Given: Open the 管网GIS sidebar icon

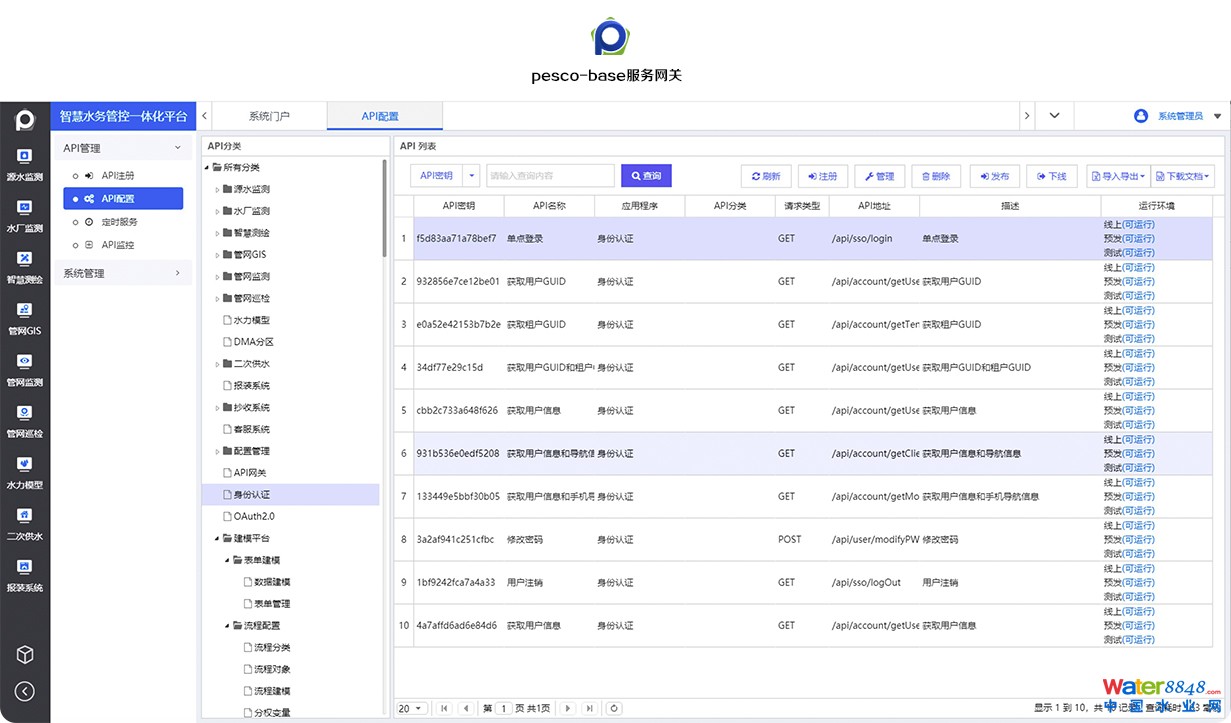Looking at the screenshot, I should click(x=25, y=311).
